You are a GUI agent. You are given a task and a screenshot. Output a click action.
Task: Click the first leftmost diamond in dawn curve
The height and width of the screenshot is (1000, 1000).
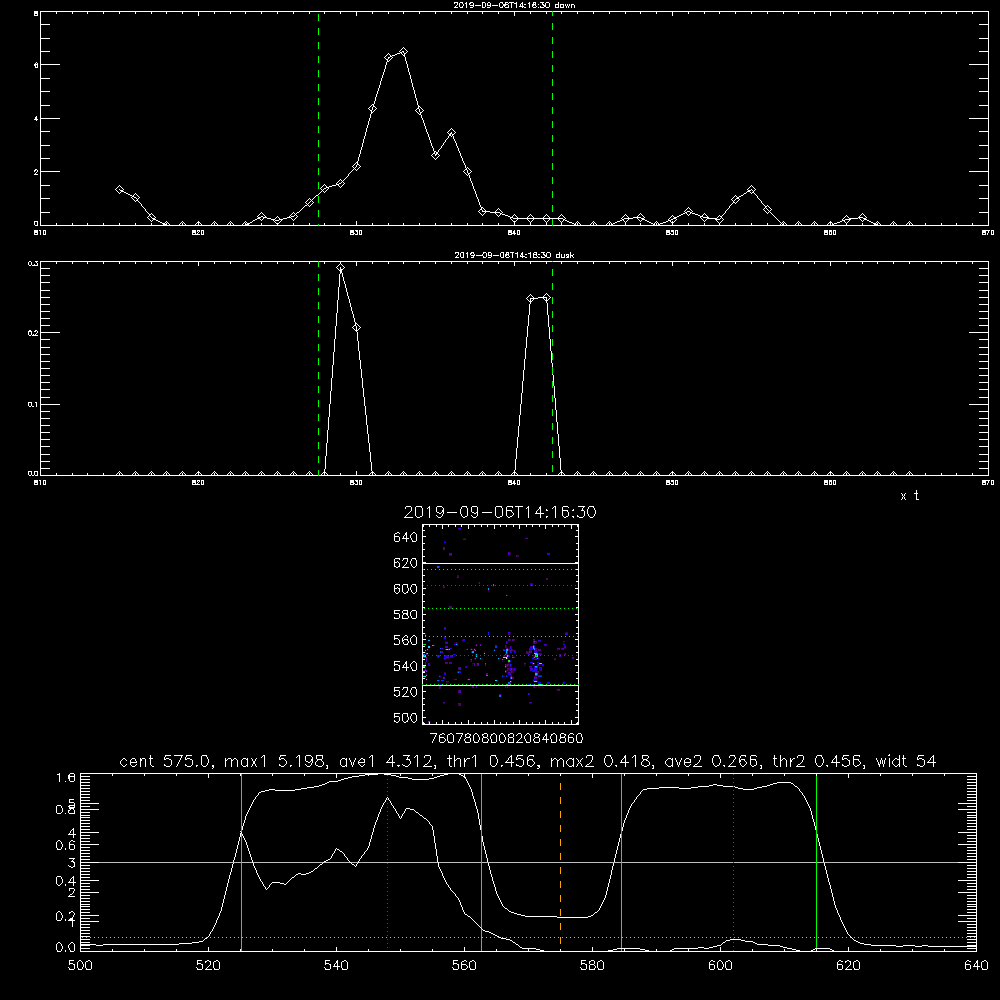(119, 189)
